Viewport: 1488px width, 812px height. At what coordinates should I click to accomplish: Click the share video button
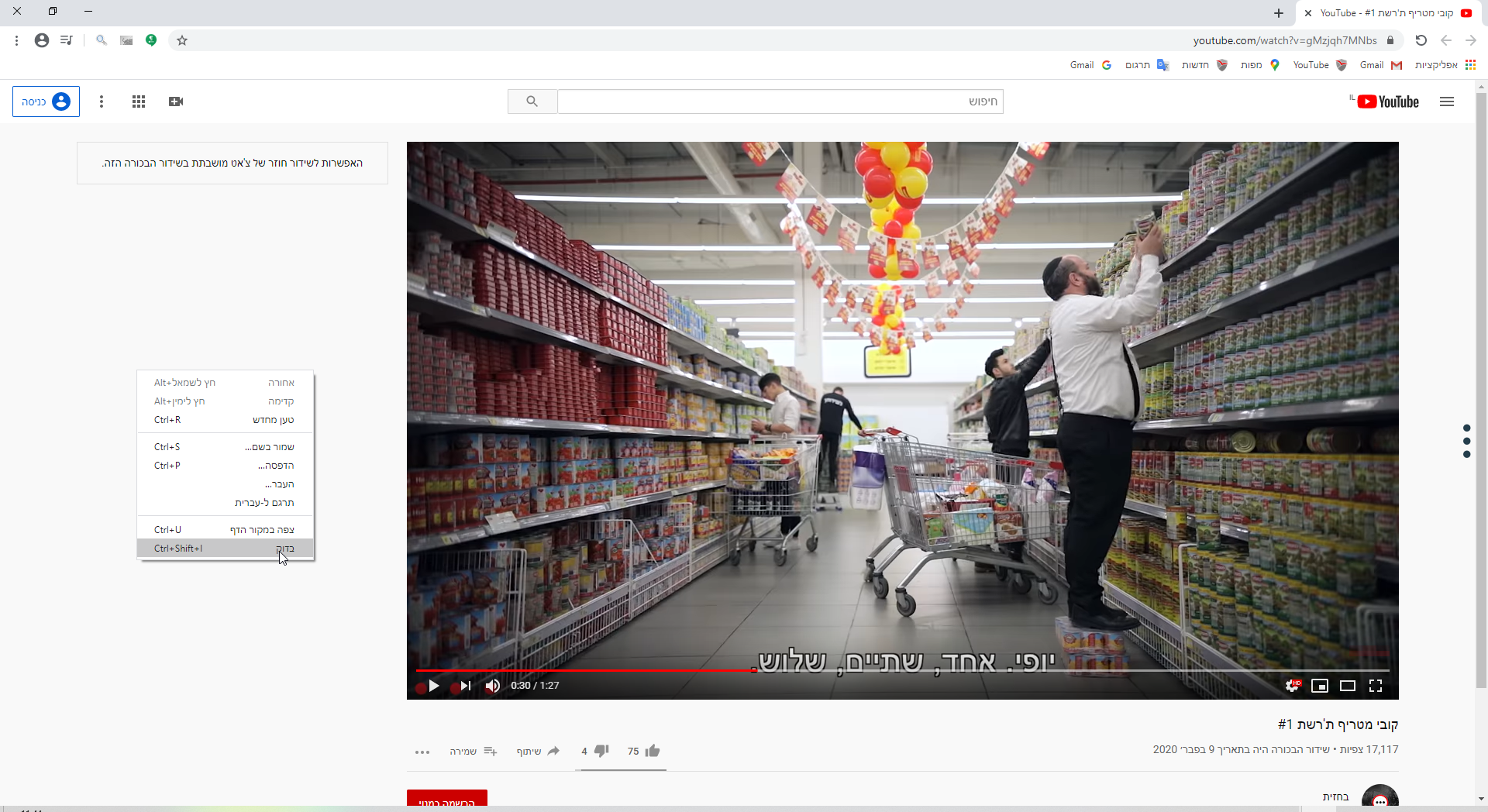tap(538, 751)
